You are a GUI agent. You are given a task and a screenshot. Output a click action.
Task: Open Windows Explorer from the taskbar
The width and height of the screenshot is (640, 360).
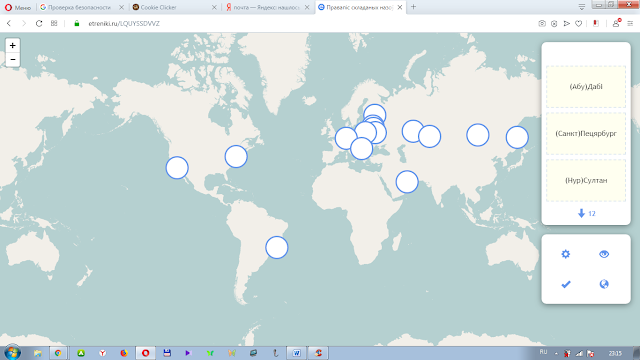tap(38, 353)
